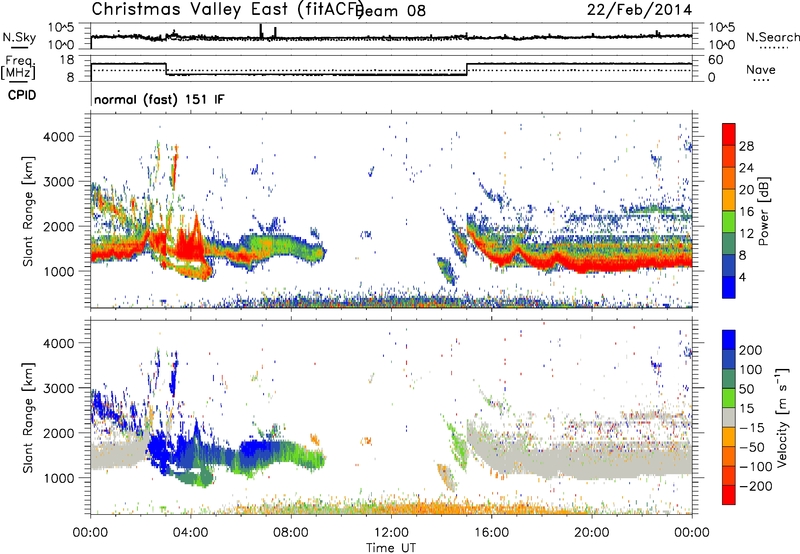800x554 pixels.
Task: Click the 'N.Sky' legend label
Action: click(x=19, y=37)
